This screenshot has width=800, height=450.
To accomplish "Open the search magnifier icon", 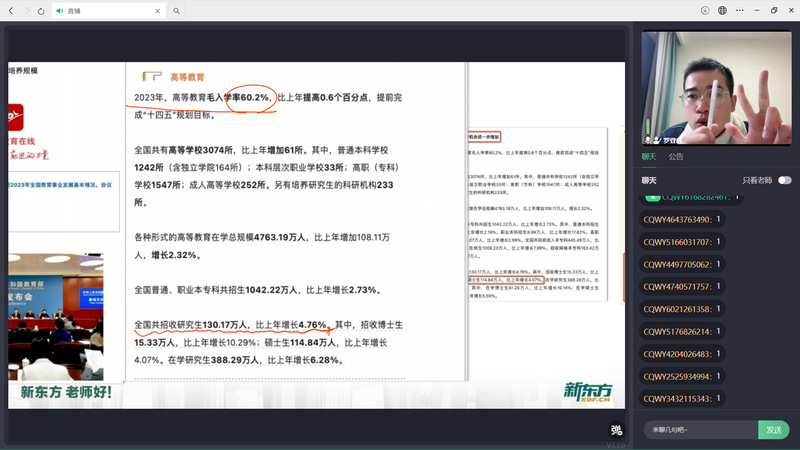I will [x=176, y=10].
